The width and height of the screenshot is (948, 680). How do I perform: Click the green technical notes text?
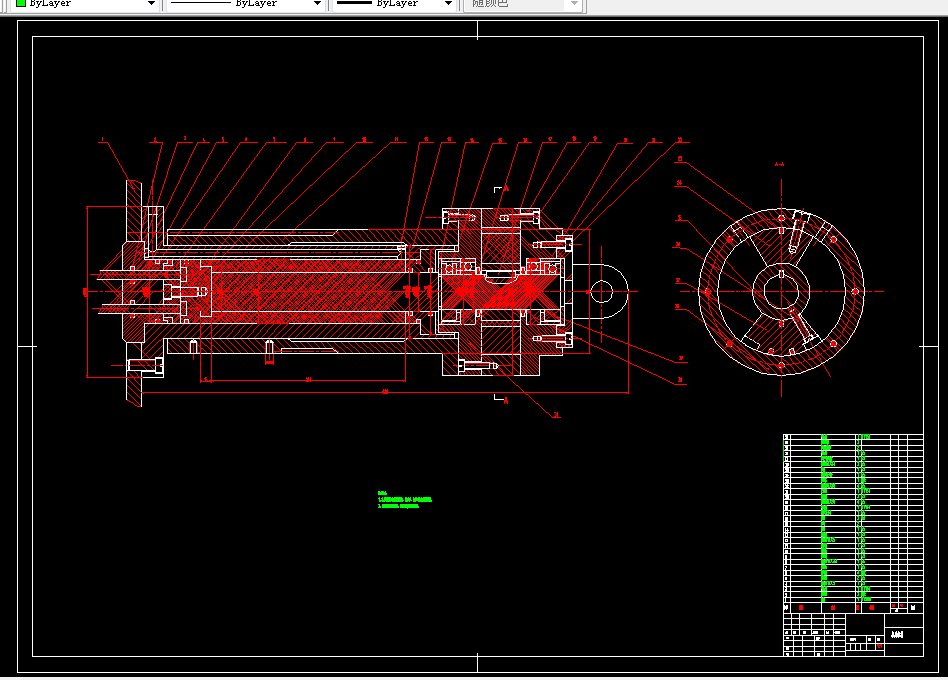pyautogui.click(x=404, y=500)
